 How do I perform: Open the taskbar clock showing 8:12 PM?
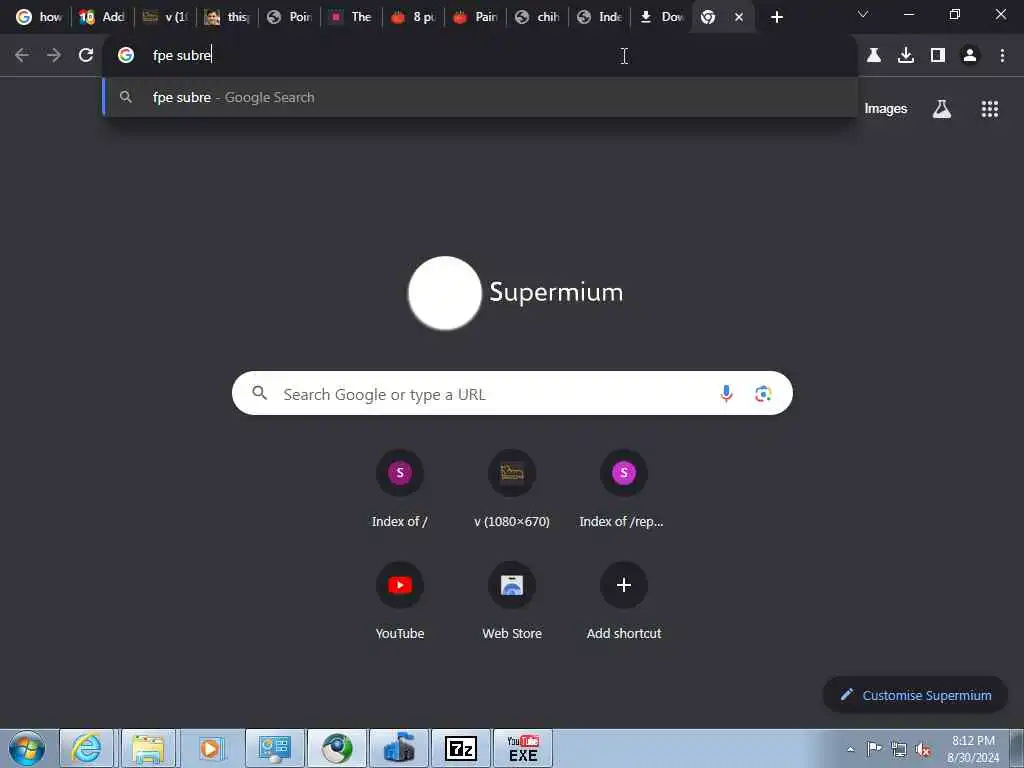tap(973, 749)
